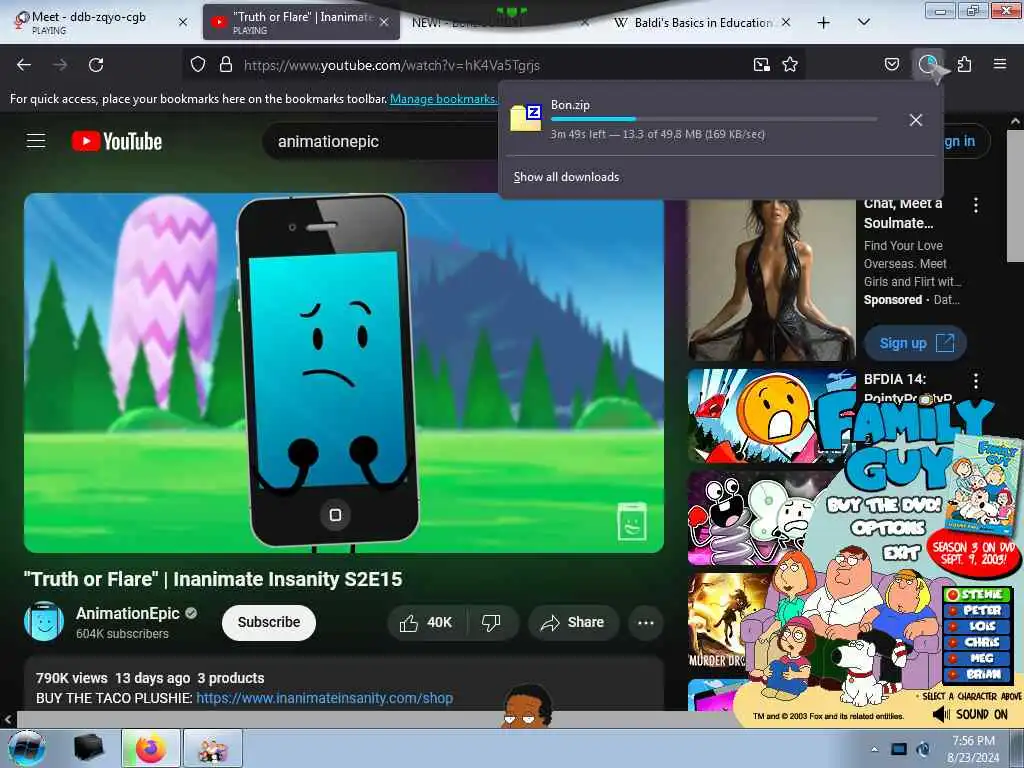Open Family Guy app in taskbar
The width and height of the screenshot is (1024, 768).
(x=213, y=748)
